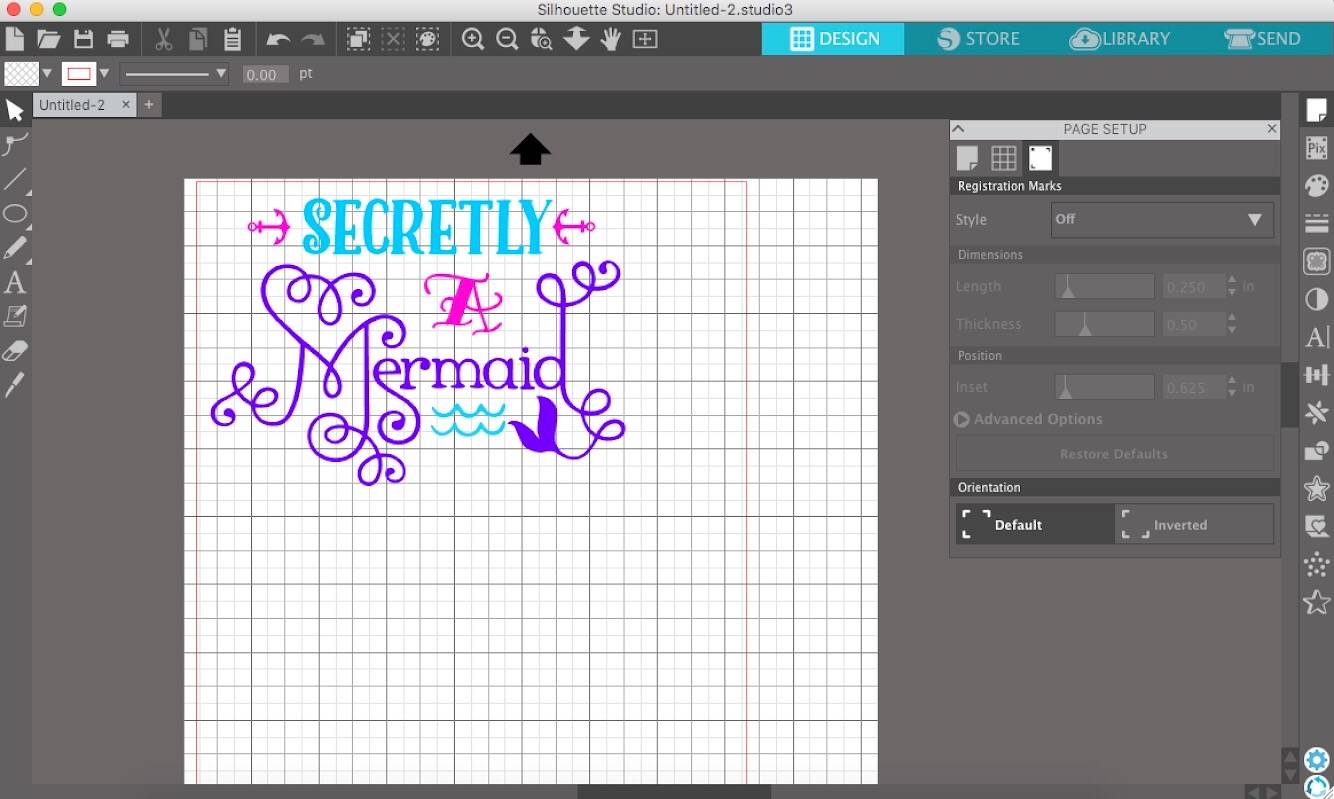Choose the Select arrow tool
This screenshot has height=799, width=1334.
click(x=15, y=110)
